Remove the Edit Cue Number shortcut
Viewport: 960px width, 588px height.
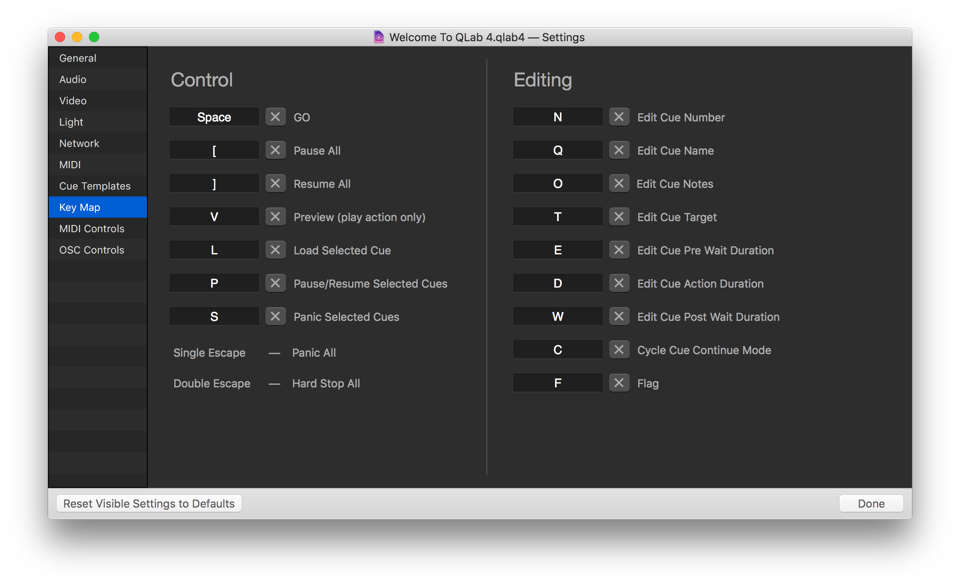(x=619, y=117)
